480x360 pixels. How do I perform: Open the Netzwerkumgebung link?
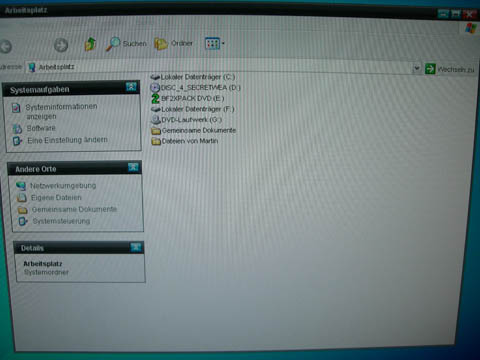click(63, 186)
